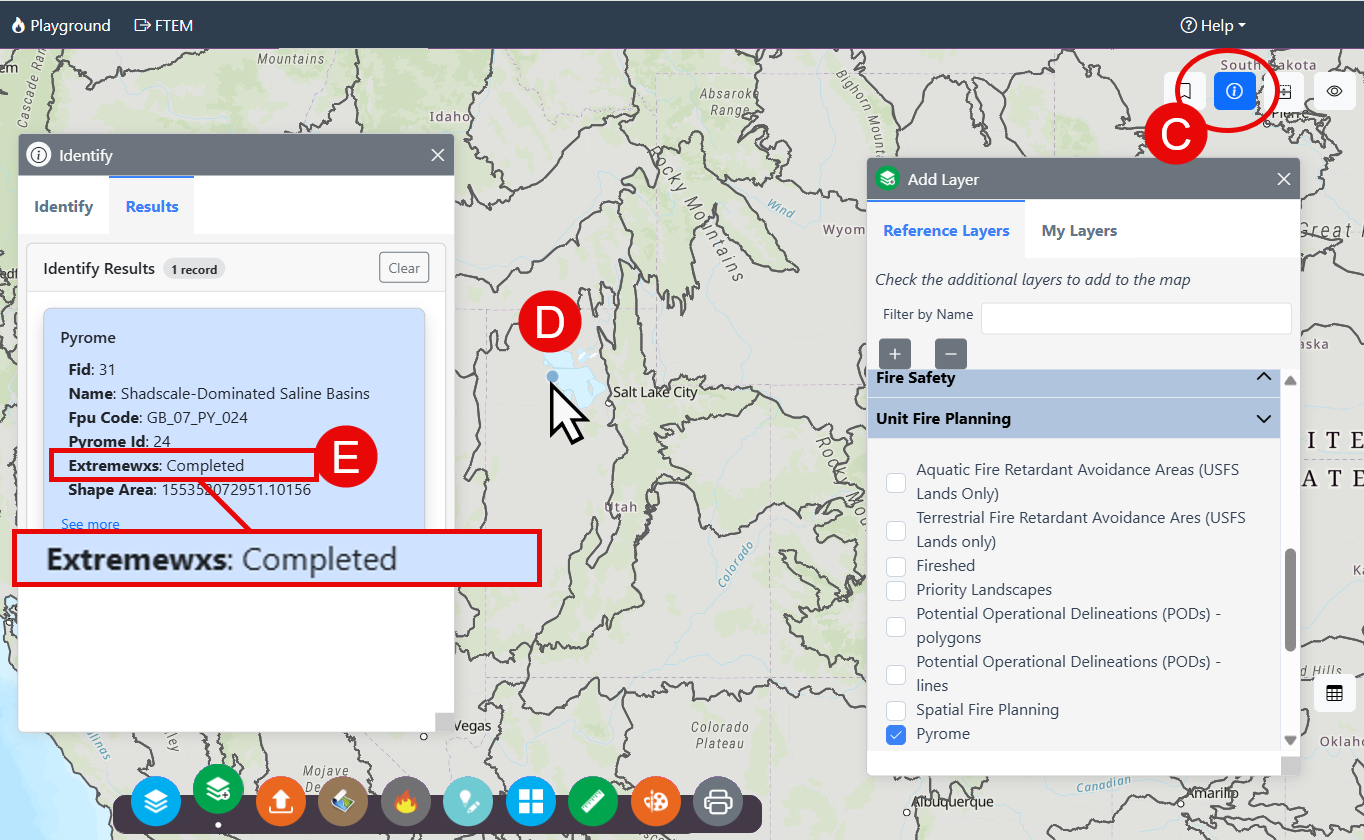
Task: Open the orange paint palette tool
Action: click(x=656, y=802)
